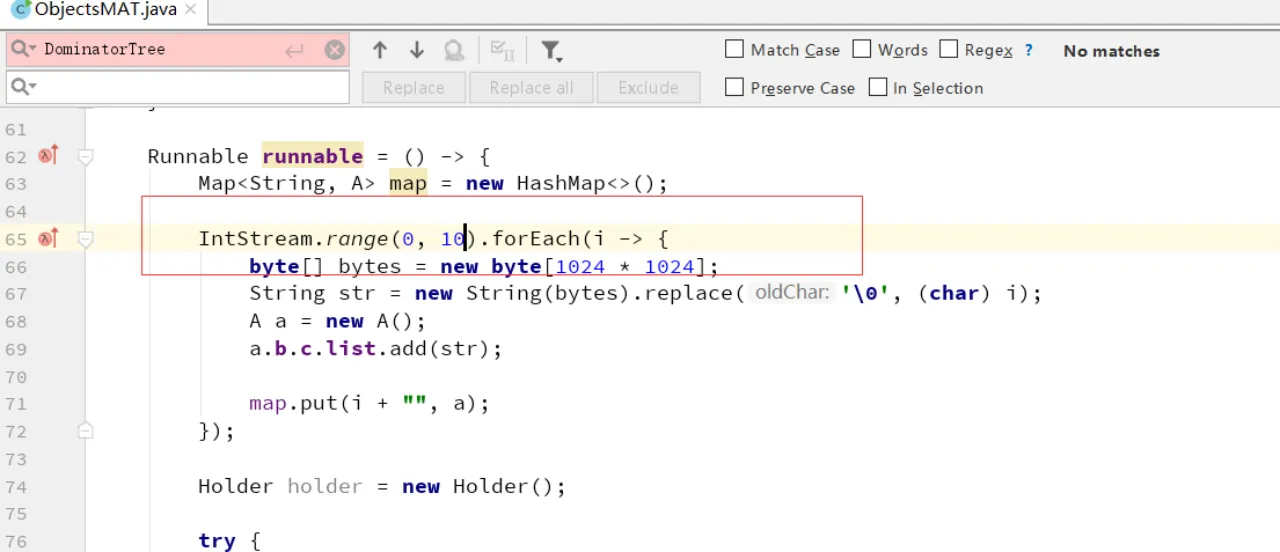The image size is (1280, 552).
Task: Enable Match Case checkbox
Action: (x=734, y=49)
